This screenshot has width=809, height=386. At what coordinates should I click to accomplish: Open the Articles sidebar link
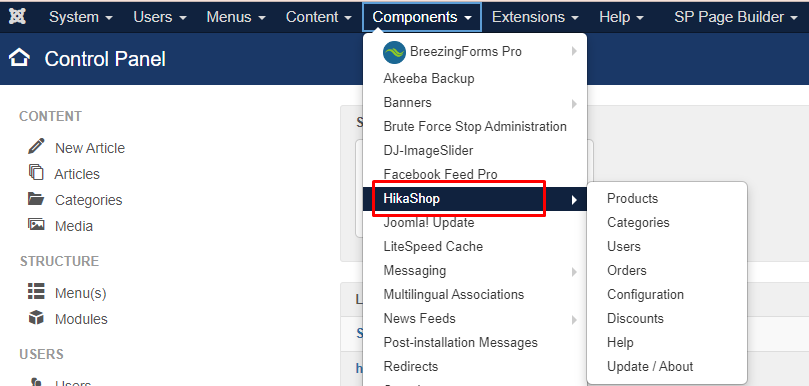point(77,174)
